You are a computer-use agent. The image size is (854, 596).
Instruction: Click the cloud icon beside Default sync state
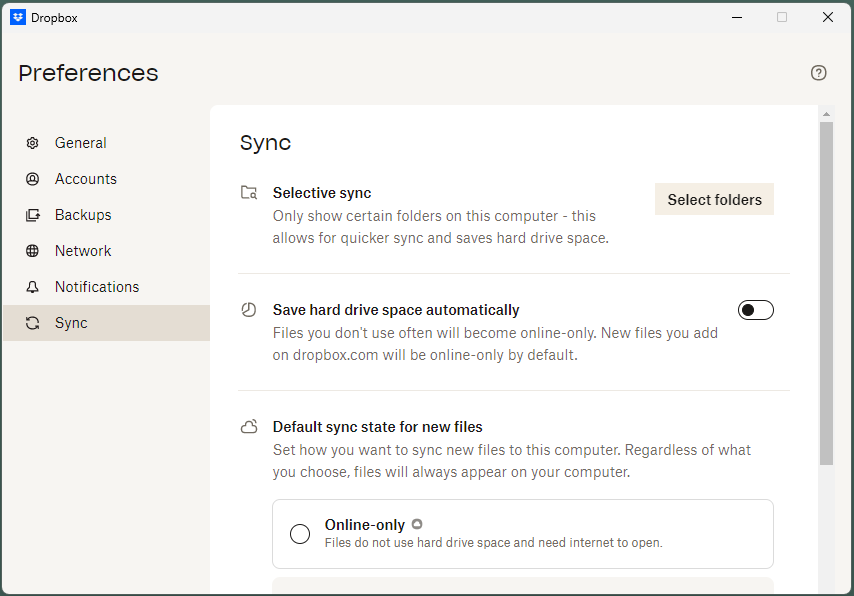(x=248, y=426)
